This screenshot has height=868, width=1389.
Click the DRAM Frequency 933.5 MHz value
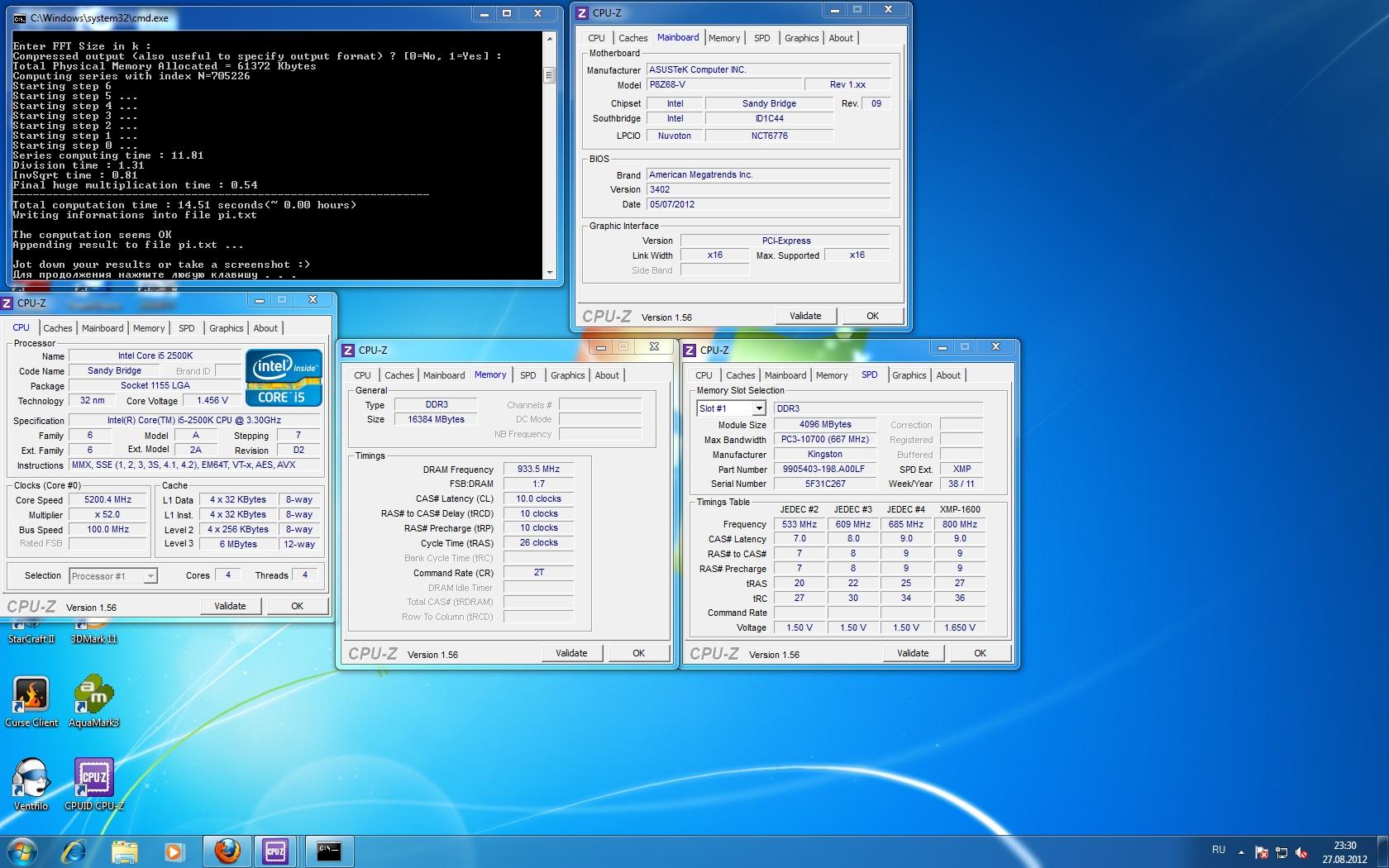tap(538, 470)
